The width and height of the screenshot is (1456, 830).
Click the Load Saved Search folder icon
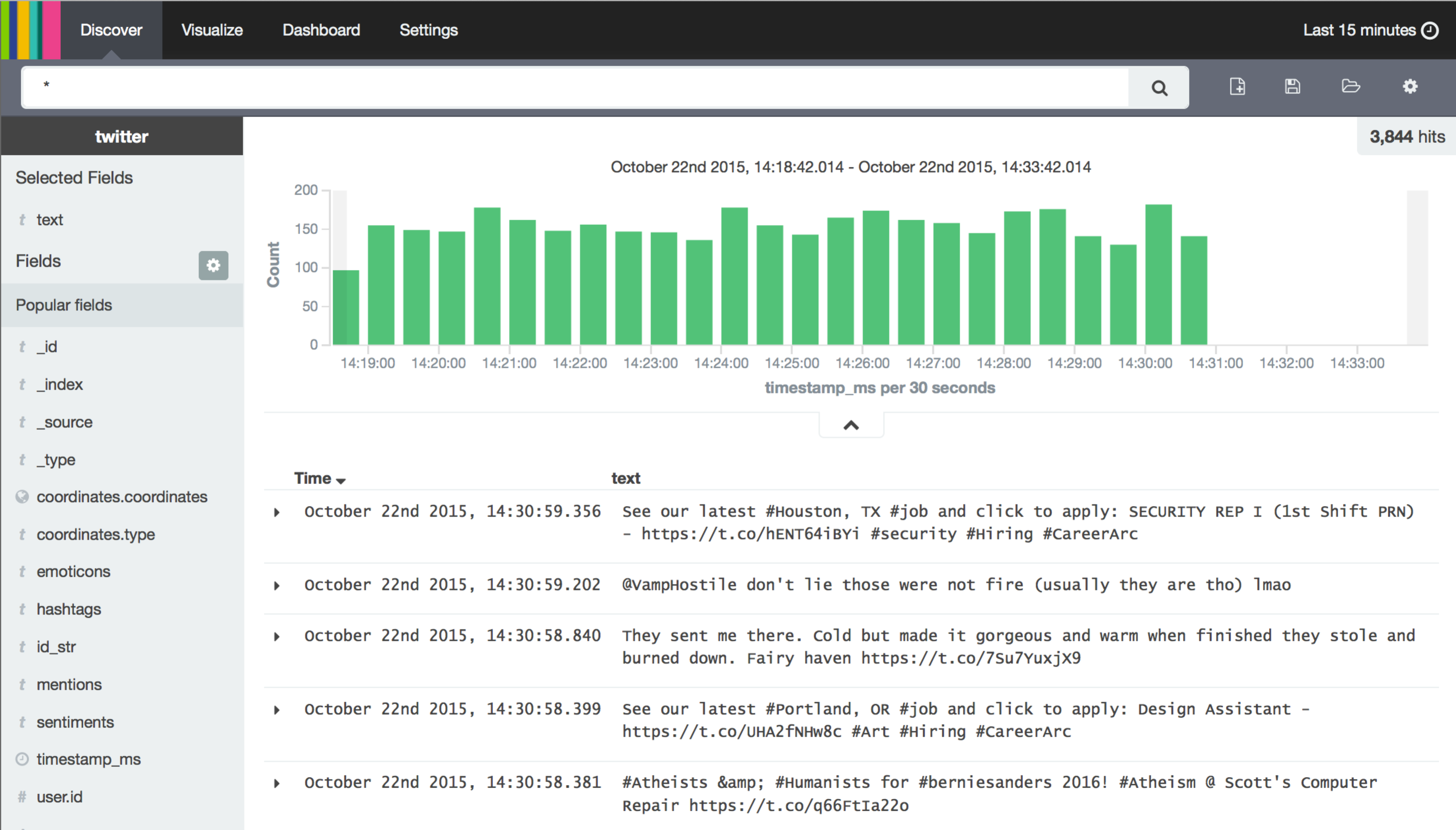click(1351, 87)
